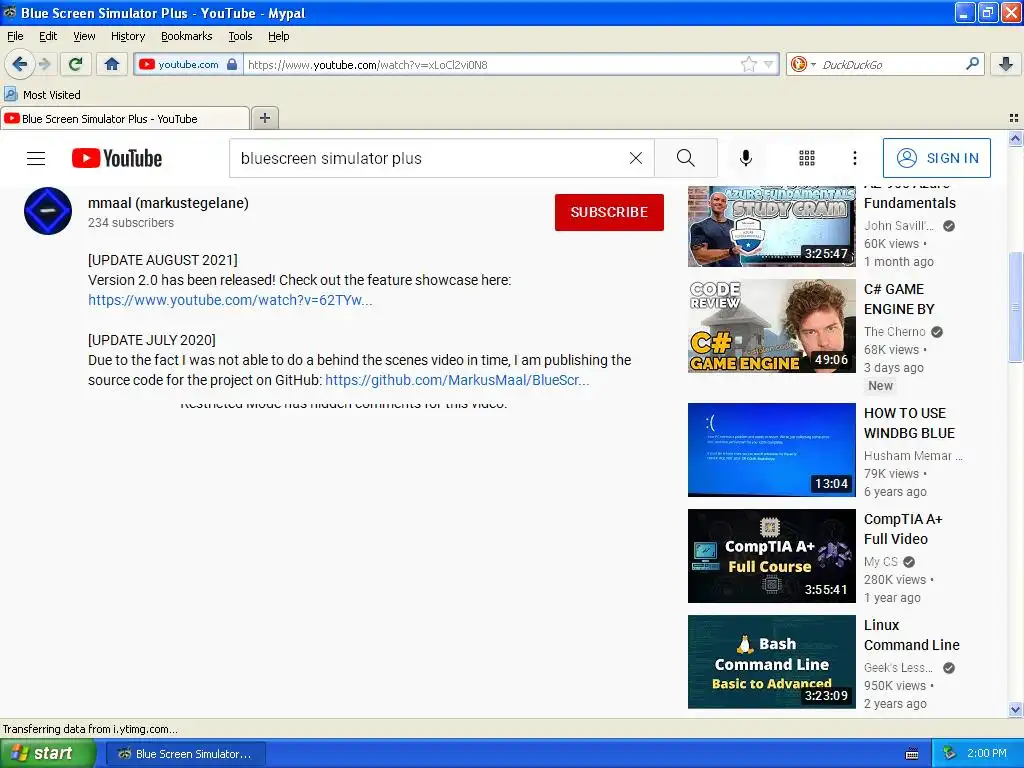1024x768 pixels.
Task: Open the version 2.0 showcase YouTube link
Action: point(230,300)
